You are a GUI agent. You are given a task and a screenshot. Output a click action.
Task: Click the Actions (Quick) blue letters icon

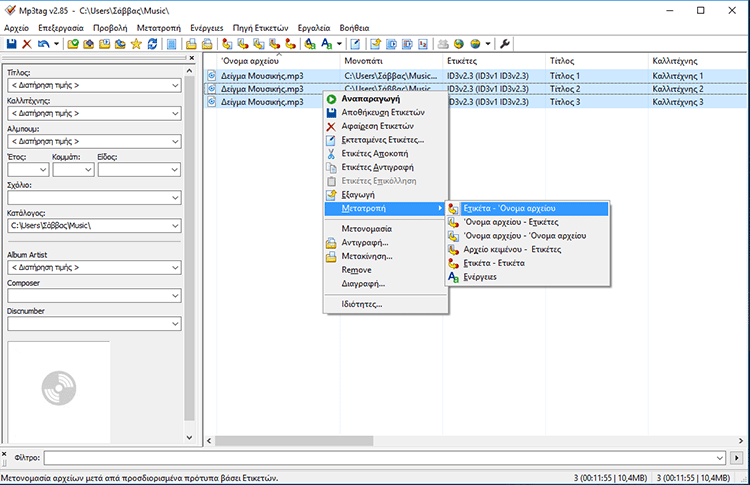[327, 44]
